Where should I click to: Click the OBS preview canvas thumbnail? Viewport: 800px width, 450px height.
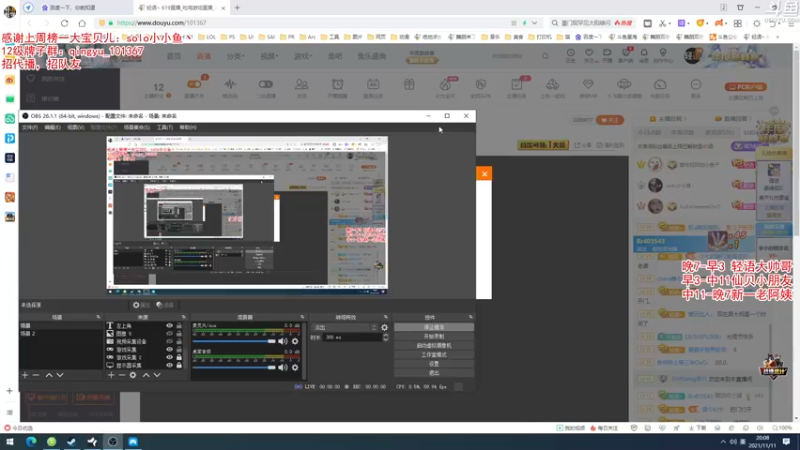(247, 215)
